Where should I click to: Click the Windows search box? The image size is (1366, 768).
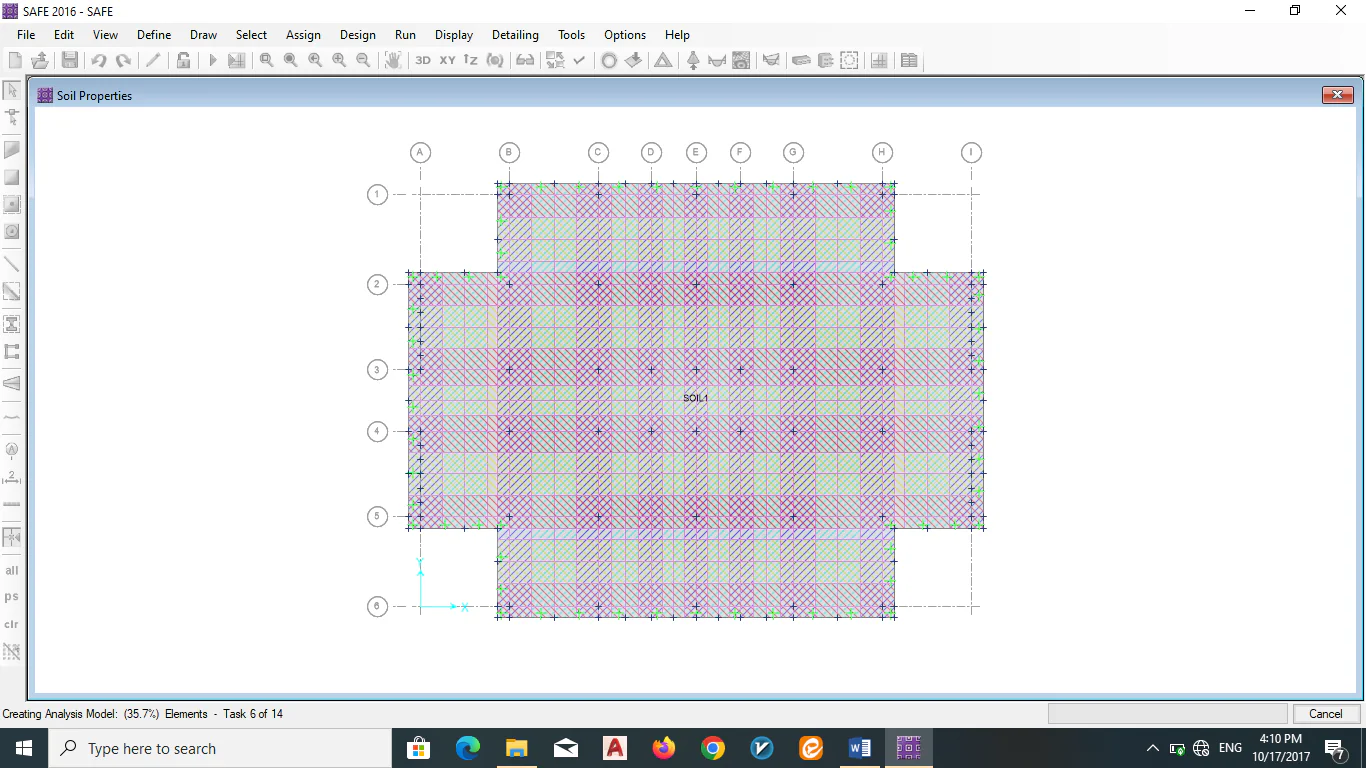pos(220,749)
